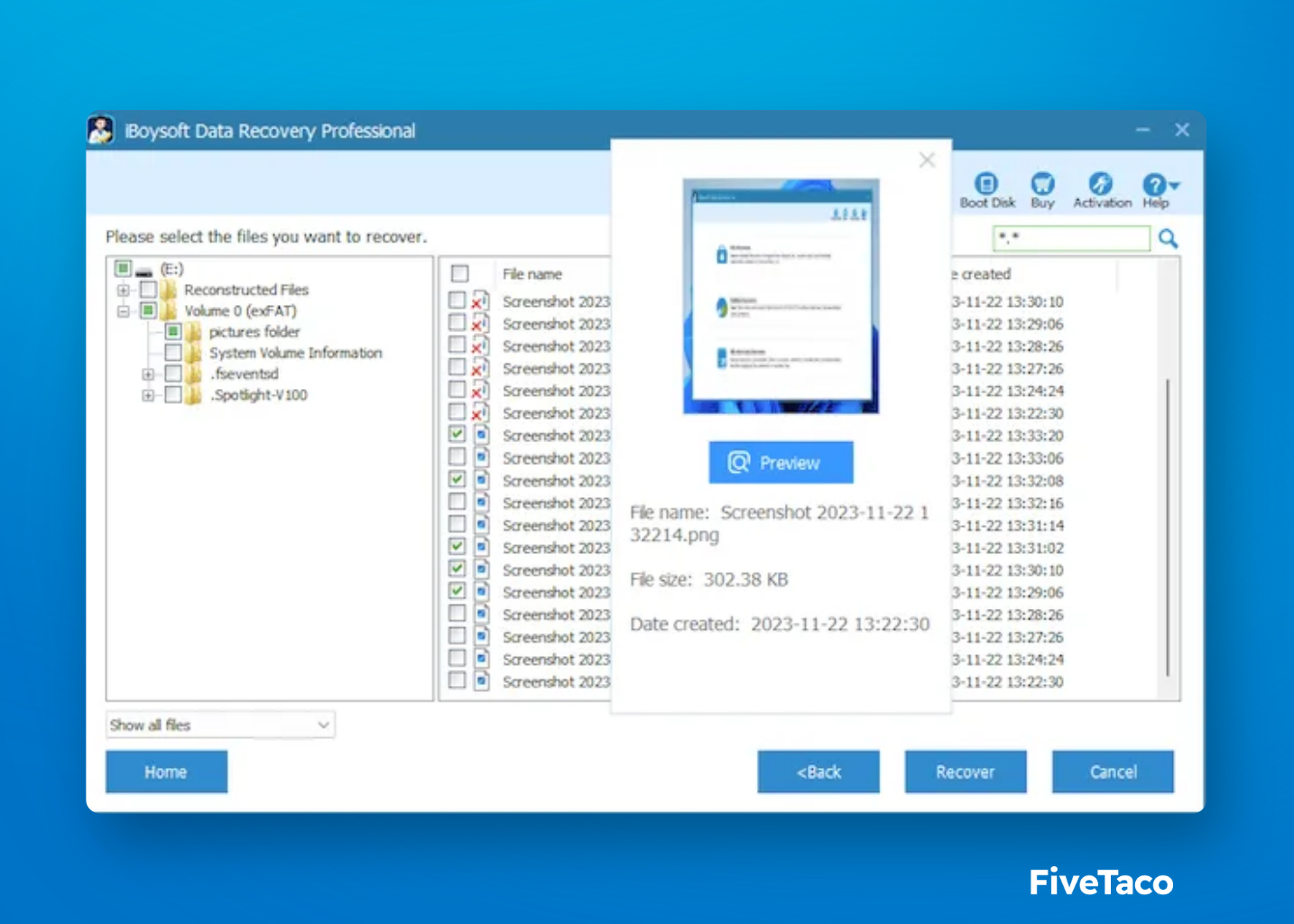The height and width of the screenshot is (924, 1294).
Task: Toggle the Volume 0 (exFAT) checkbox
Action: 148,310
